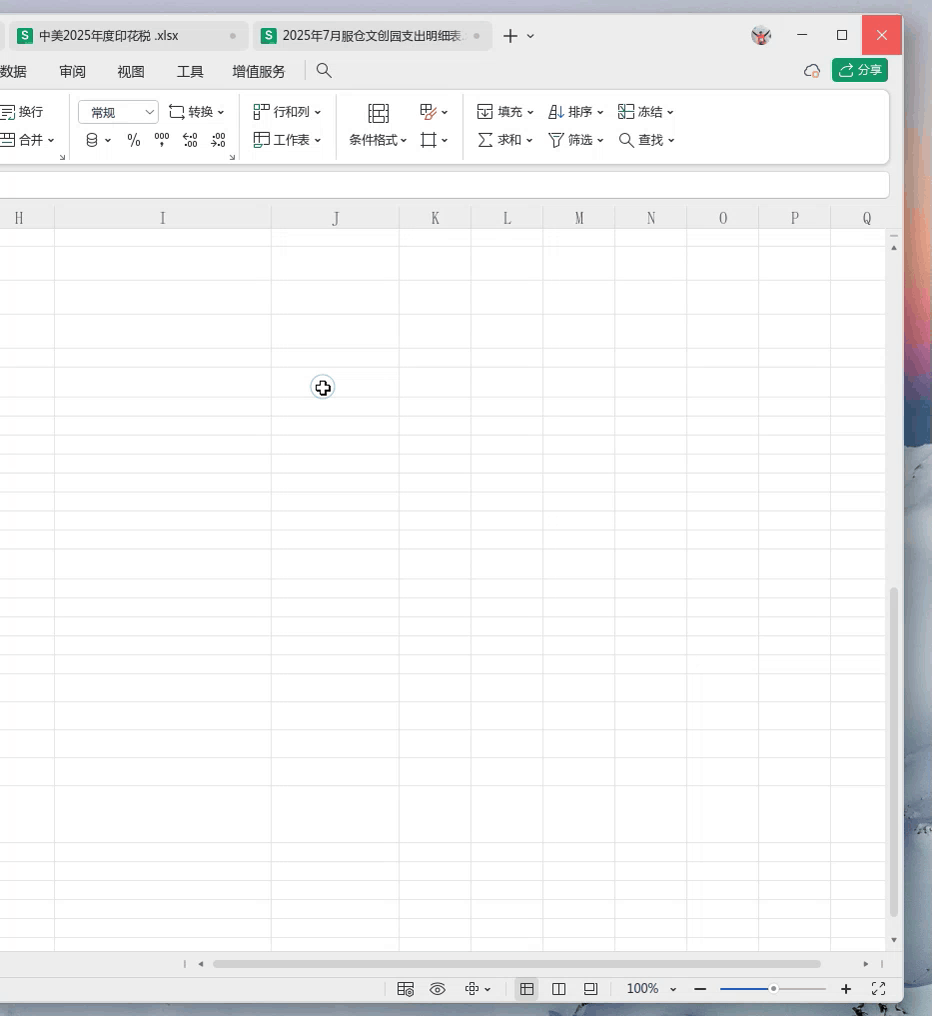Open the 行和列 rows and columns dropdown
Image resolution: width=932 pixels, height=1016 pixels.
tap(287, 112)
